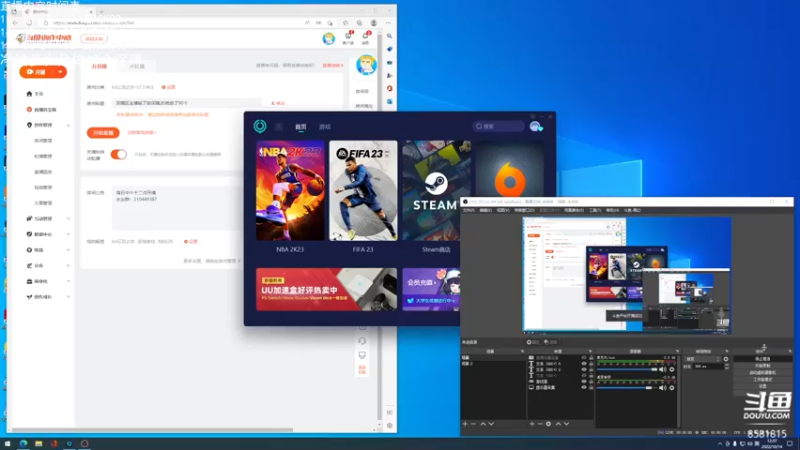
Task: Lock the 显示器采集 source in OBS
Action: point(591,388)
